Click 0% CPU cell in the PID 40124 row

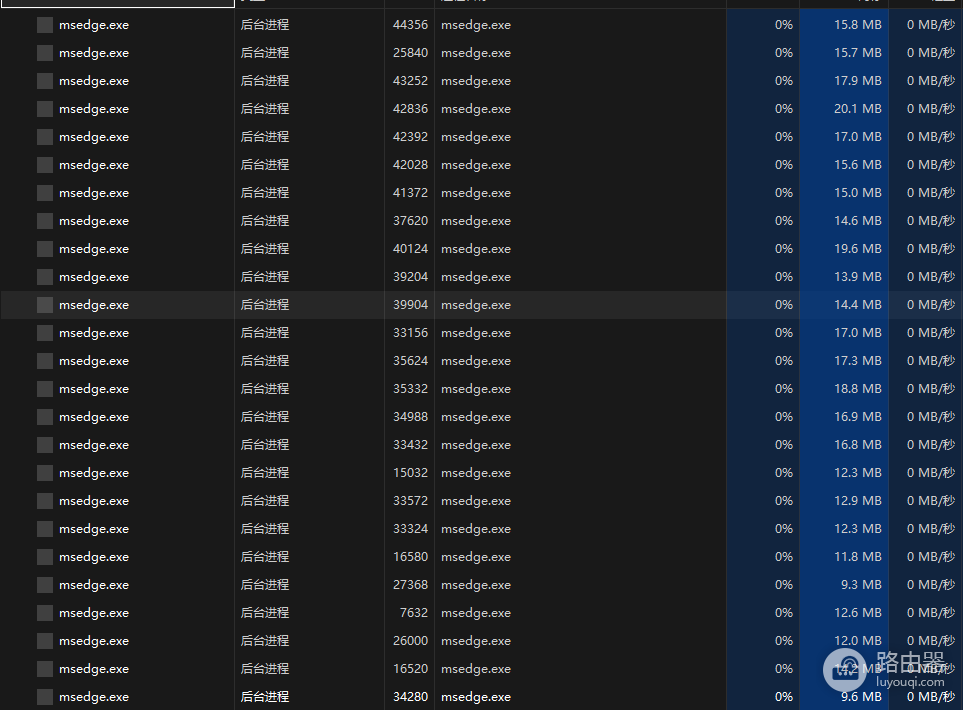(x=784, y=249)
